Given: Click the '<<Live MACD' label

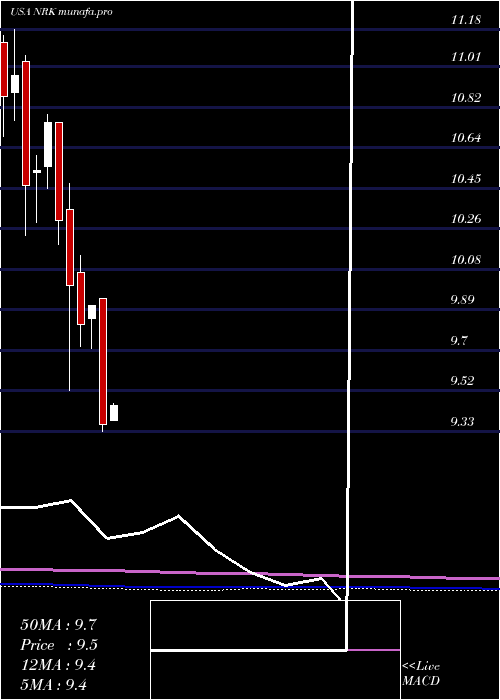Looking at the screenshot, I should point(421,673).
